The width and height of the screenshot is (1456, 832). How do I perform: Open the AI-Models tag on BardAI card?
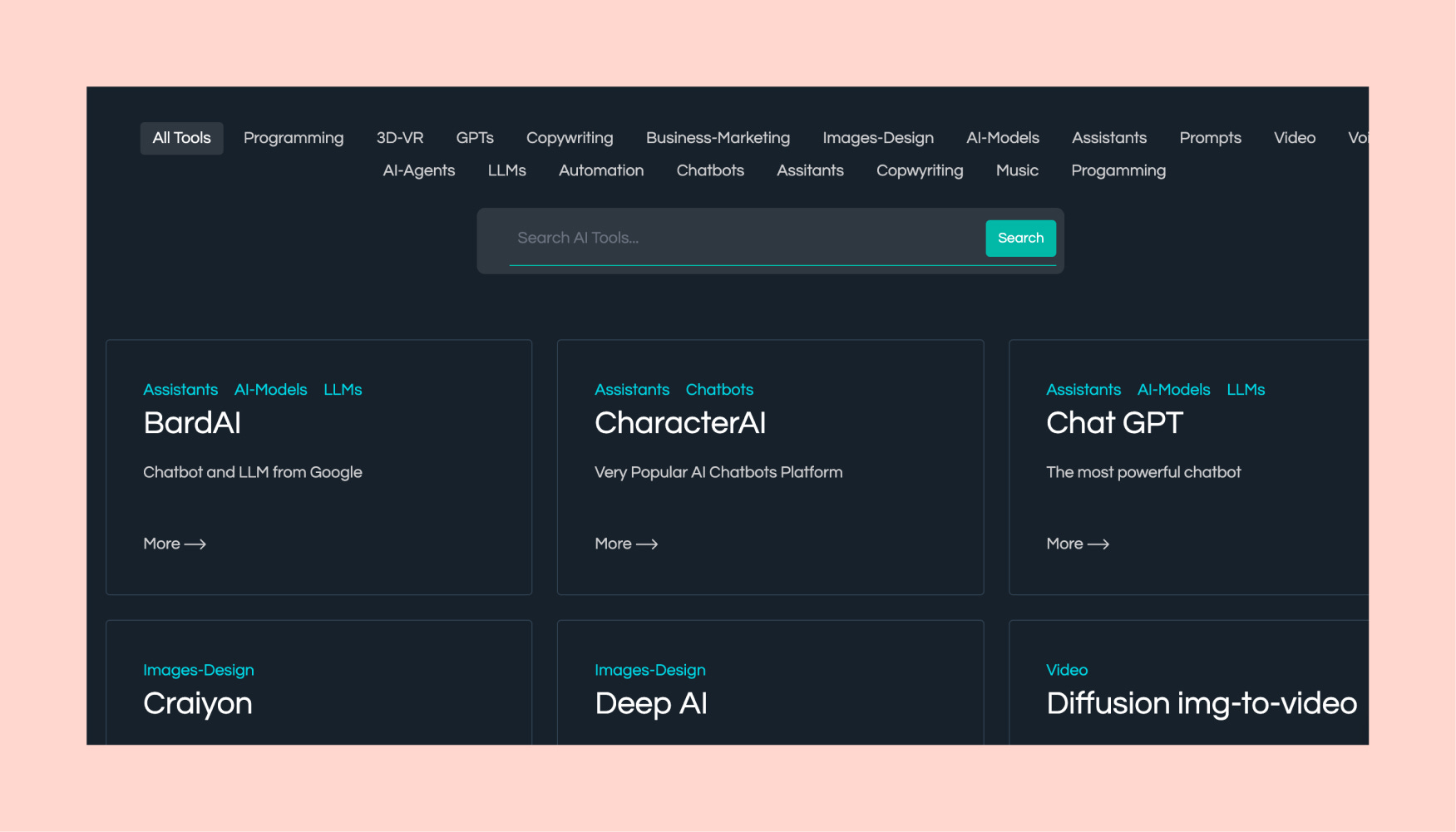[271, 390]
